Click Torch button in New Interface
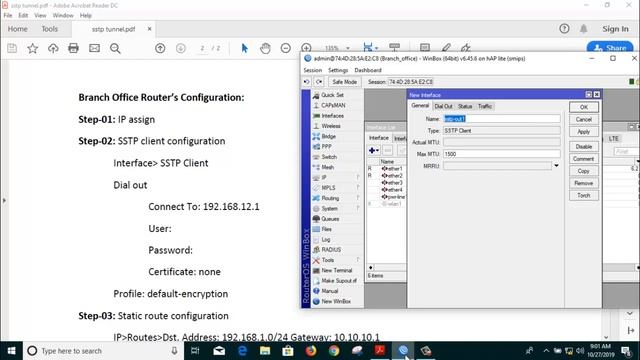The height and width of the screenshot is (360, 640). coord(584,195)
